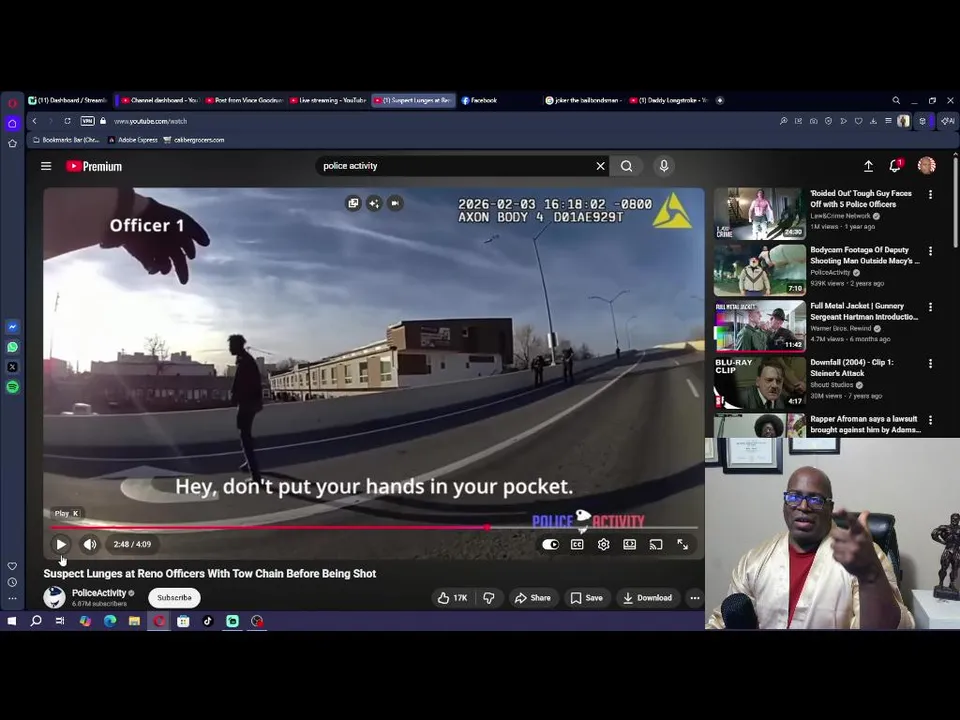Share the video

click(533, 598)
